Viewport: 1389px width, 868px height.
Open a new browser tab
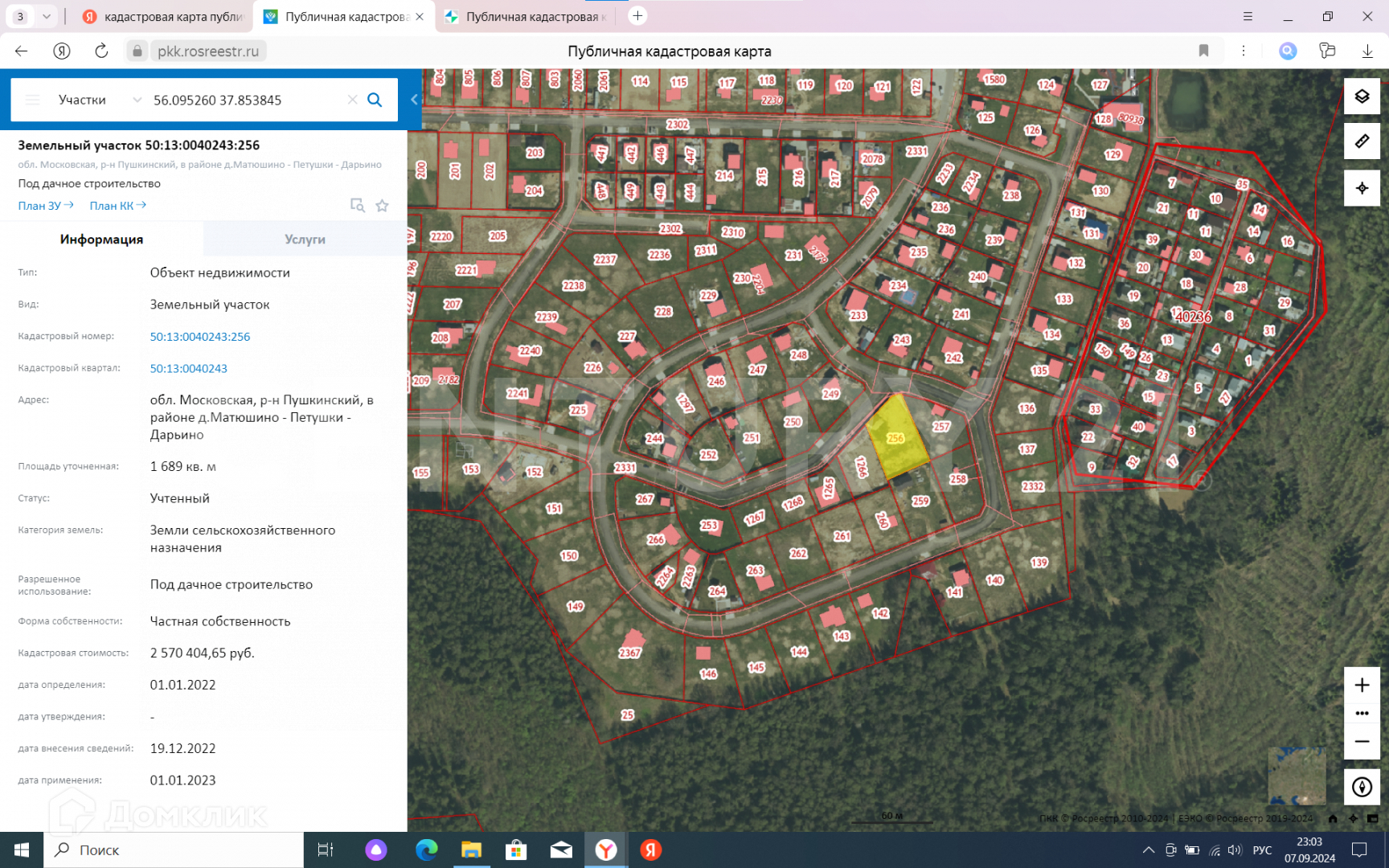click(637, 16)
